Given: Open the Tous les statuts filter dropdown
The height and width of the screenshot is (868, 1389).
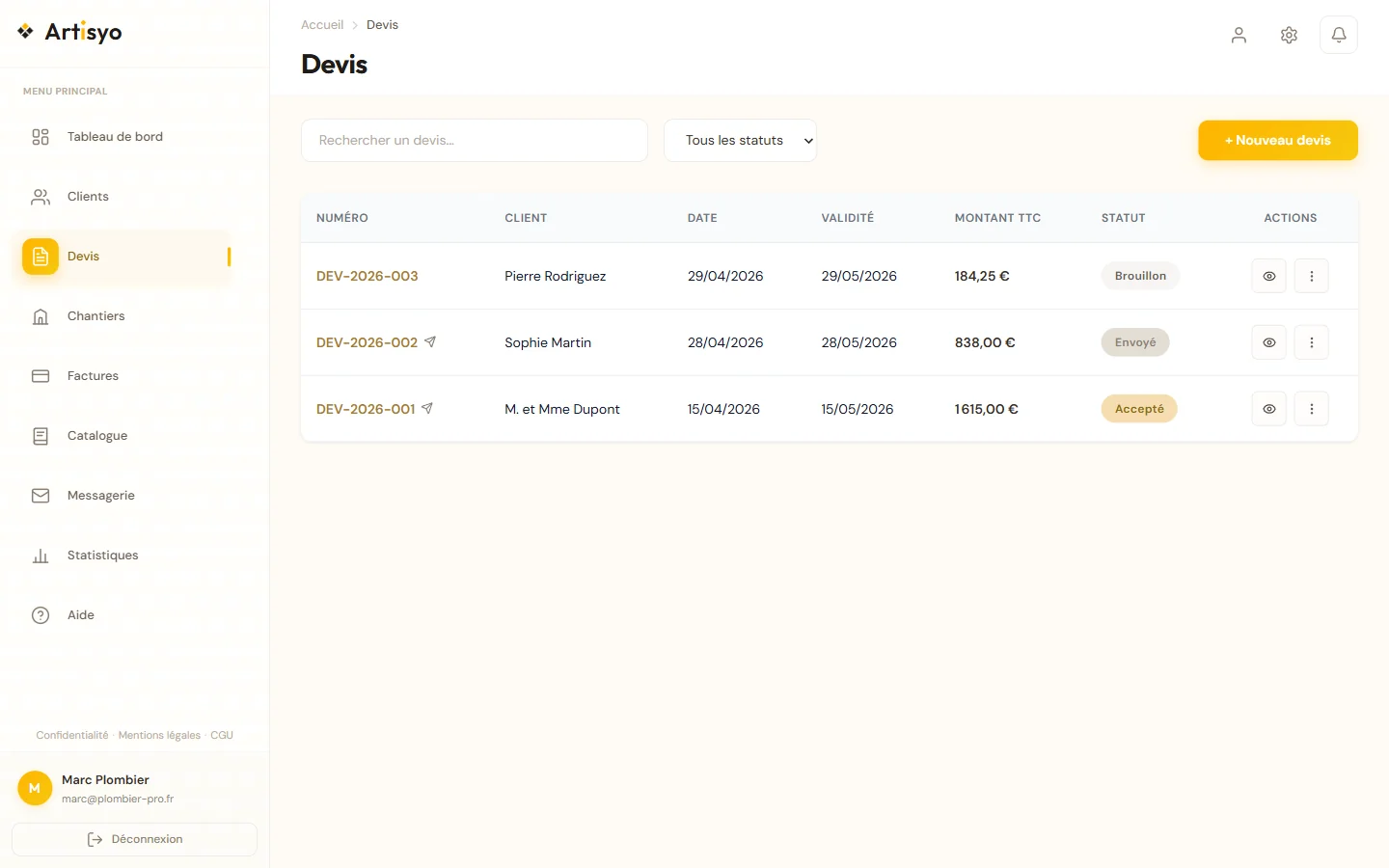Looking at the screenshot, I should [740, 140].
